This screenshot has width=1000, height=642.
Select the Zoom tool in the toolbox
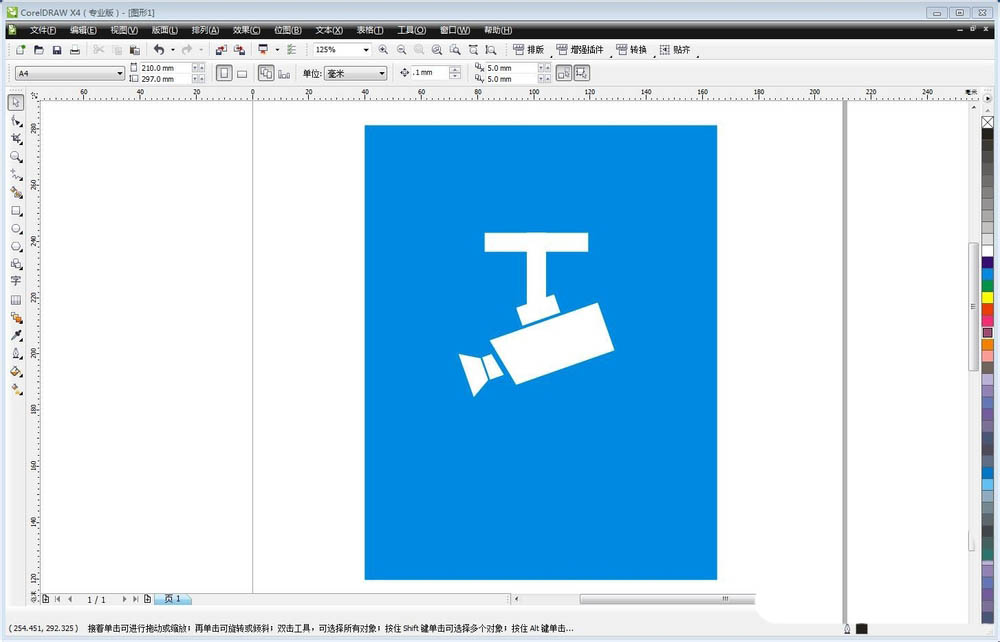point(16,157)
